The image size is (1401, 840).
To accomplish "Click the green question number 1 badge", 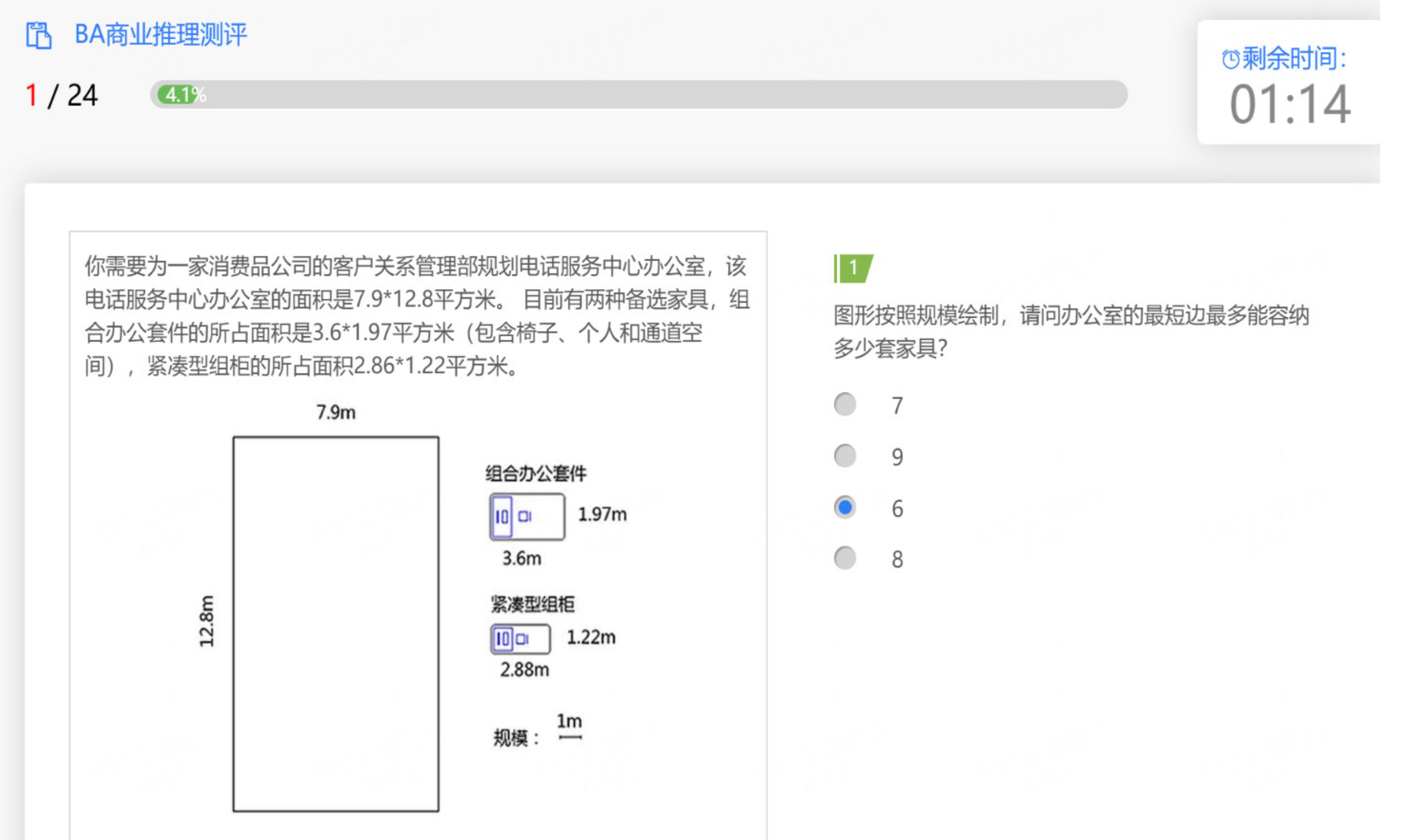I will (x=853, y=268).
